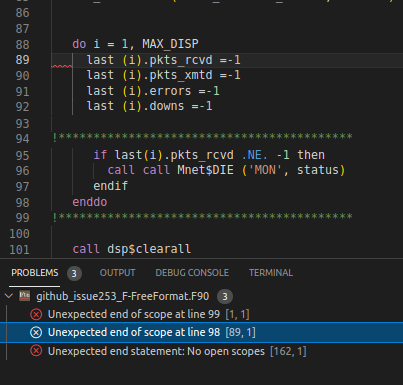The image size is (403, 385).
Task: Collapse the github_issue253_F-FreeFormat.F90 problem group
Action: click(x=9, y=296)
